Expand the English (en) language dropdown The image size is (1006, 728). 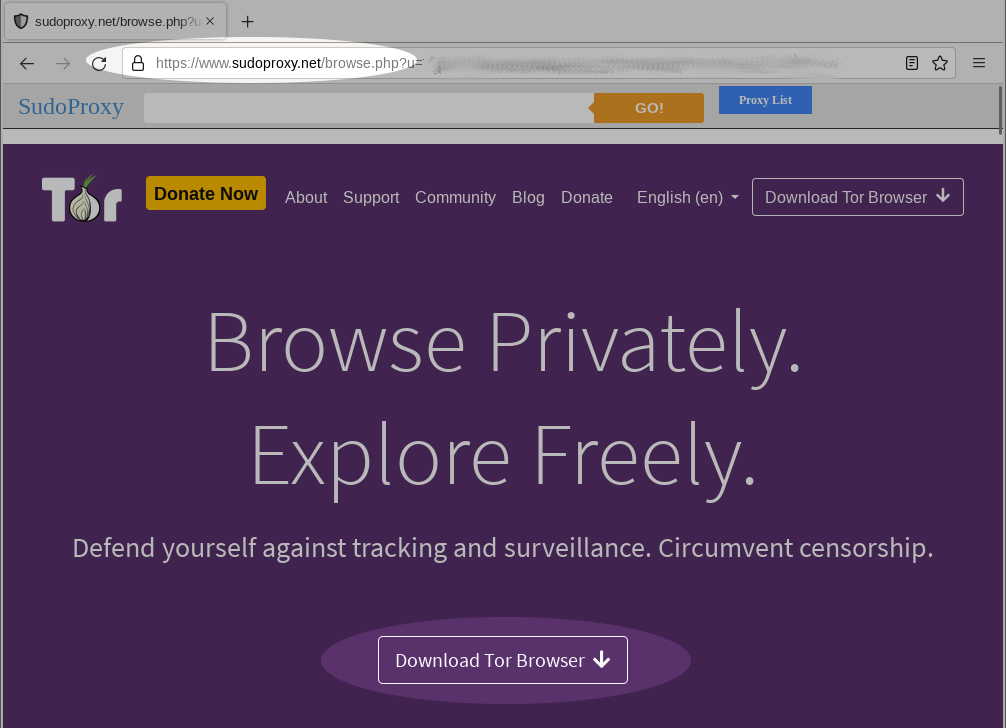click(688, 197)
